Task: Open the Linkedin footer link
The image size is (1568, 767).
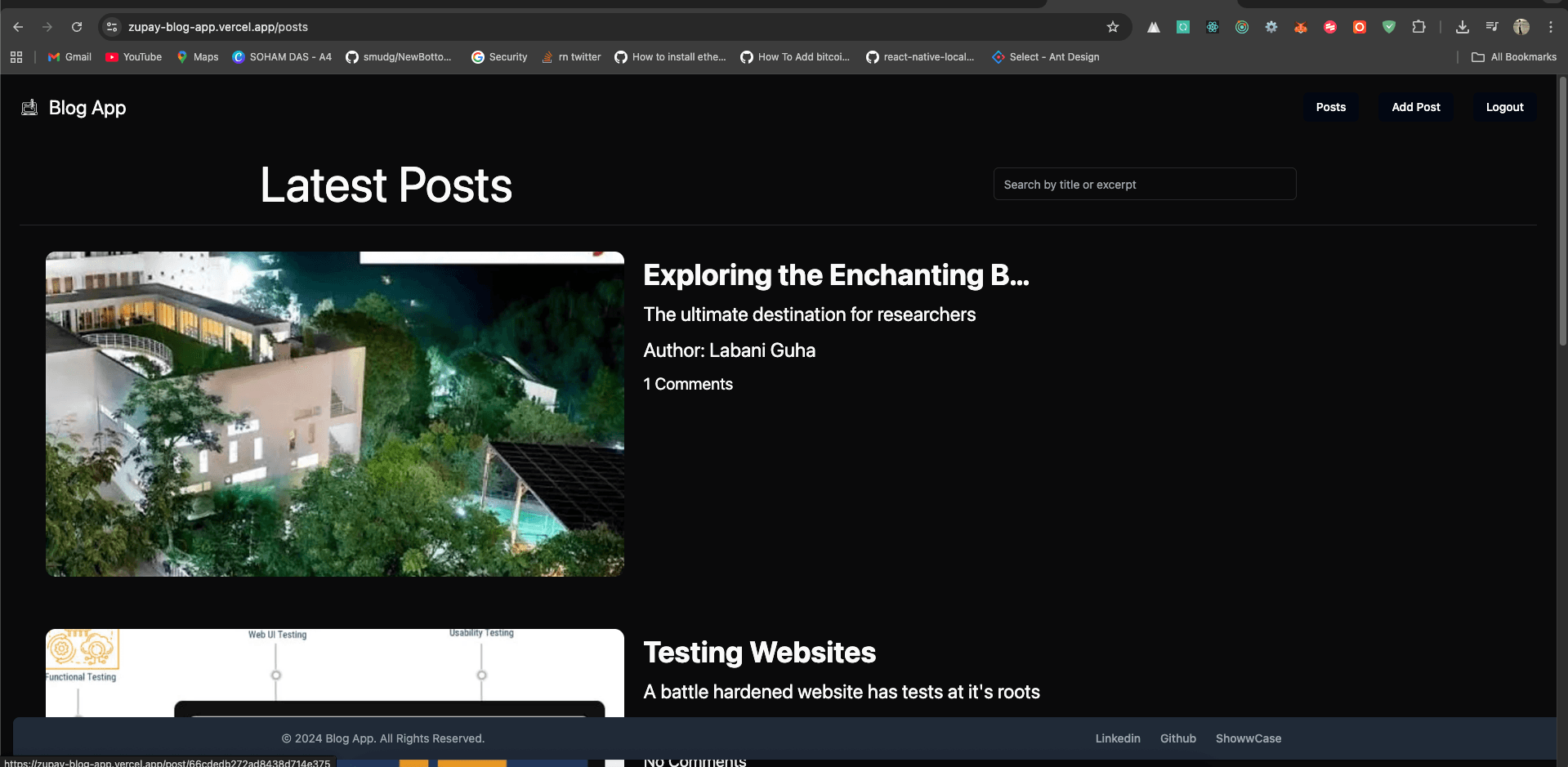Action: coord(1118,738)
